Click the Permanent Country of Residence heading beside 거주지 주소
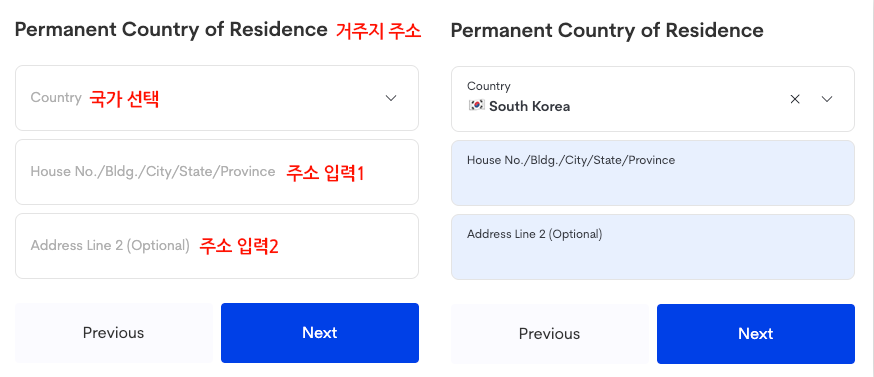 pos(171,30)
